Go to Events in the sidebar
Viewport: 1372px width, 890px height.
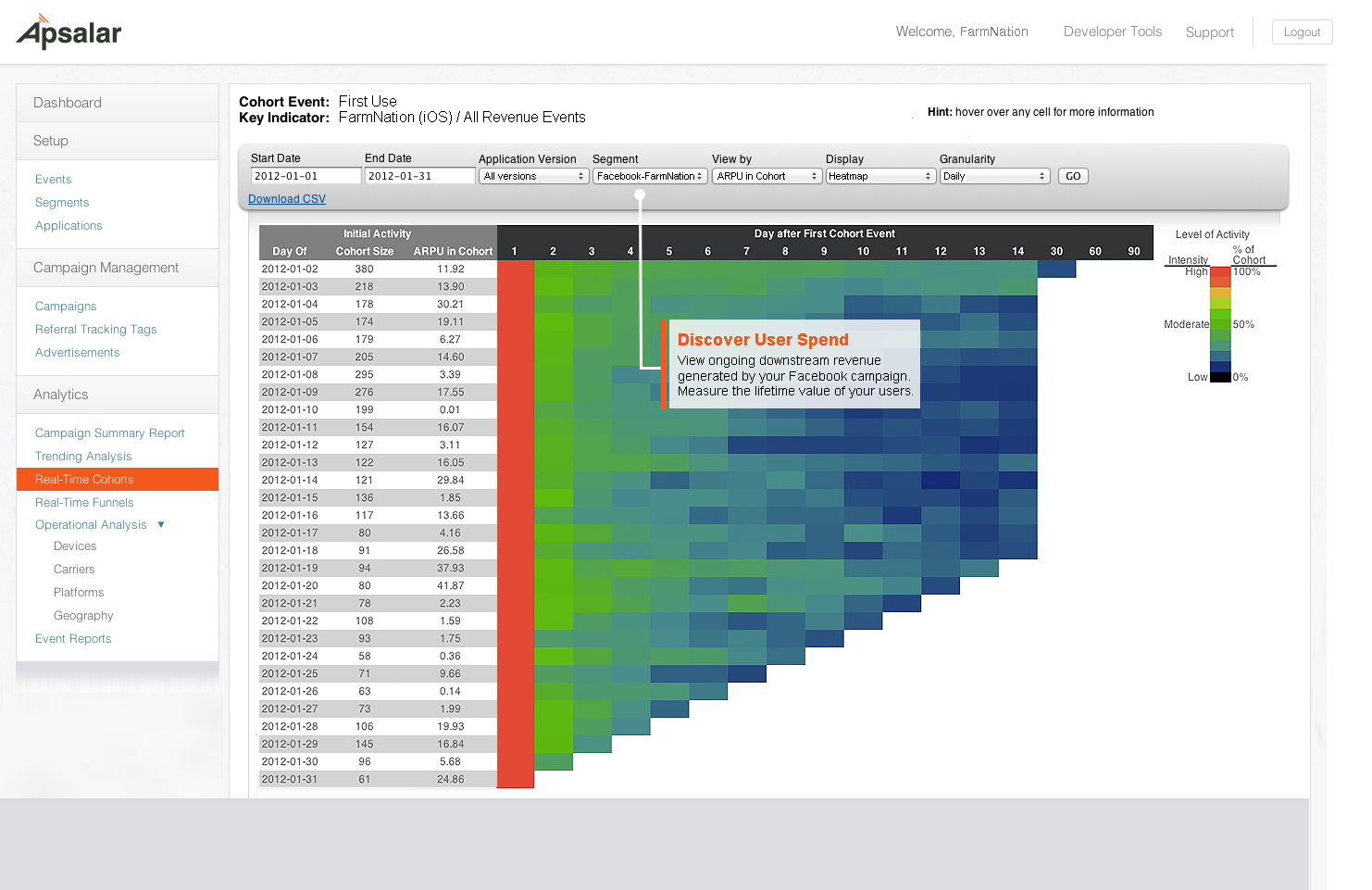point(53,180)
